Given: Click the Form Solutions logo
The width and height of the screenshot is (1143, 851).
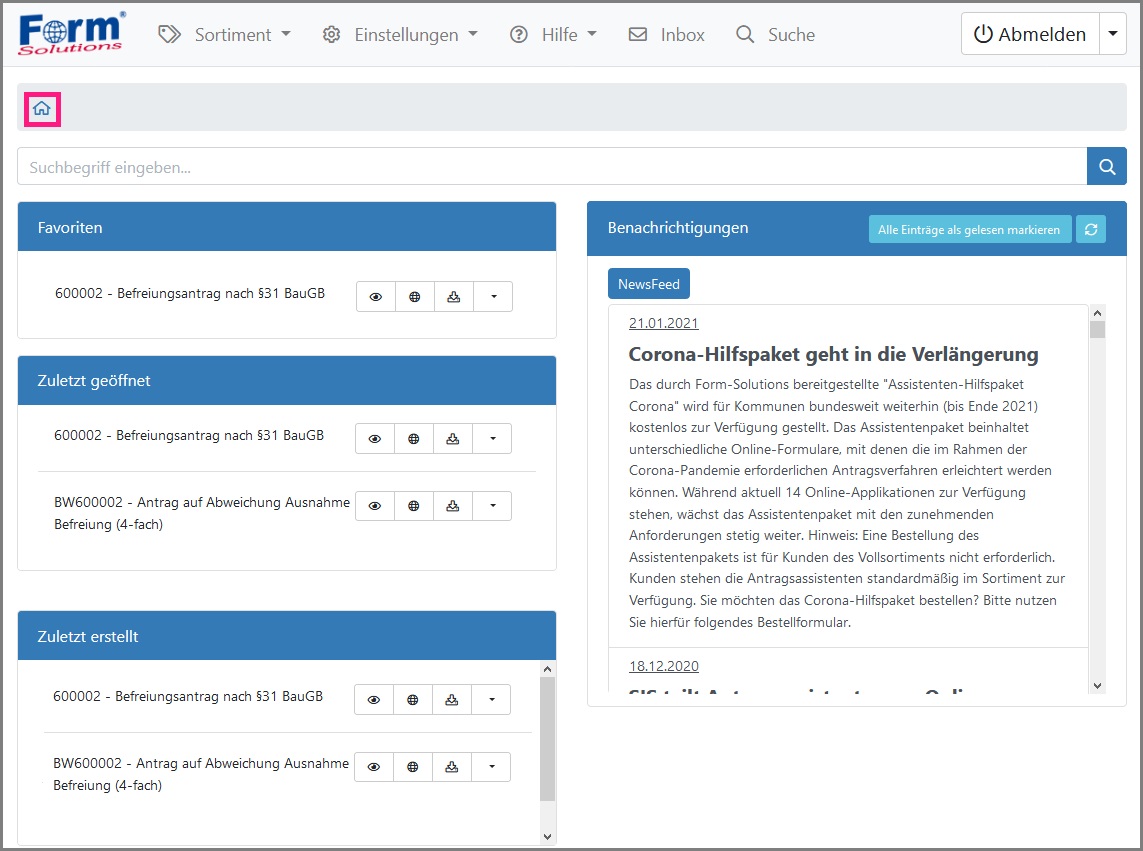Looking at the screenshot, I should [71, 34].
